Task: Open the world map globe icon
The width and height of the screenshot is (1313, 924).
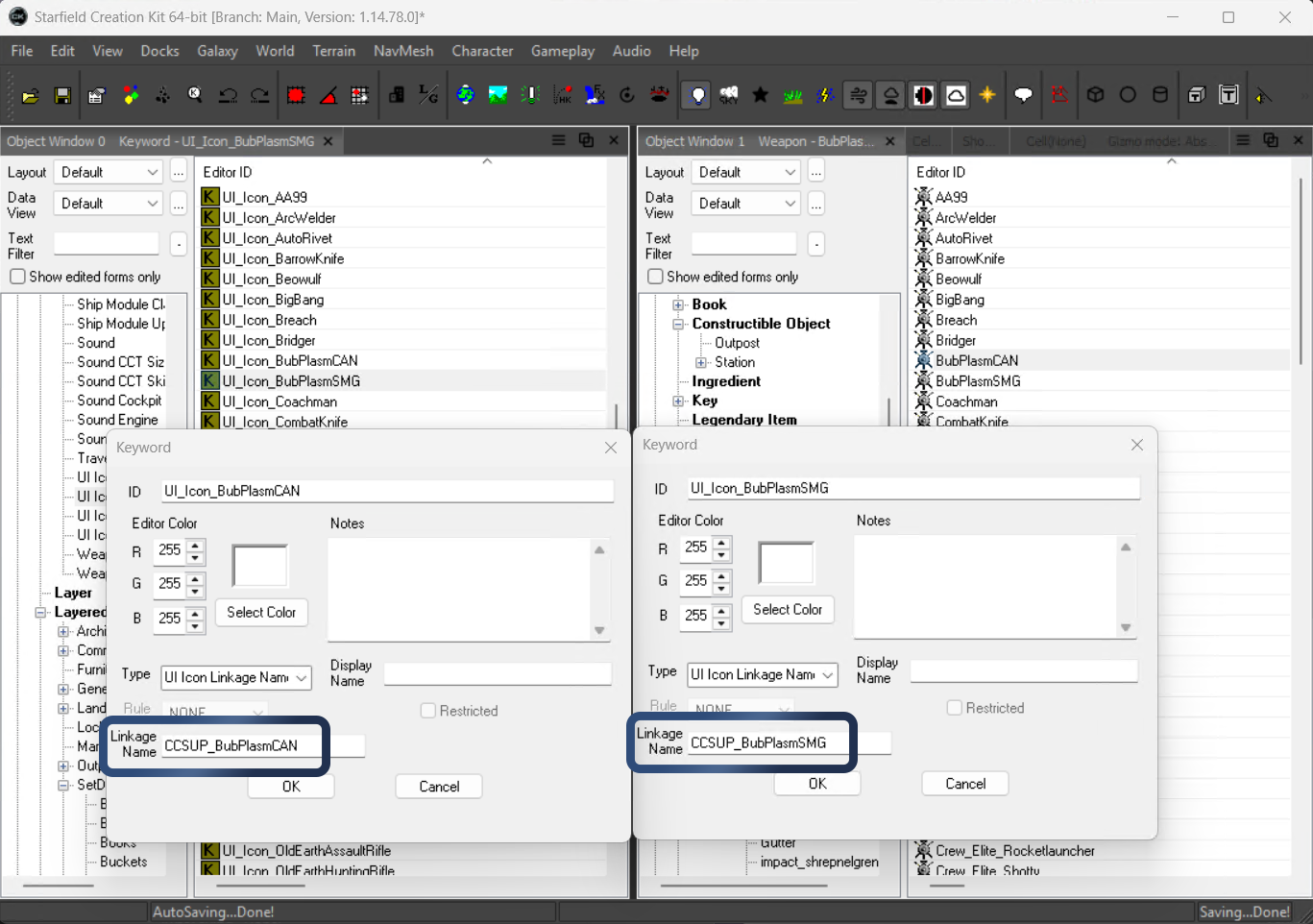Action: pos(466,95)
